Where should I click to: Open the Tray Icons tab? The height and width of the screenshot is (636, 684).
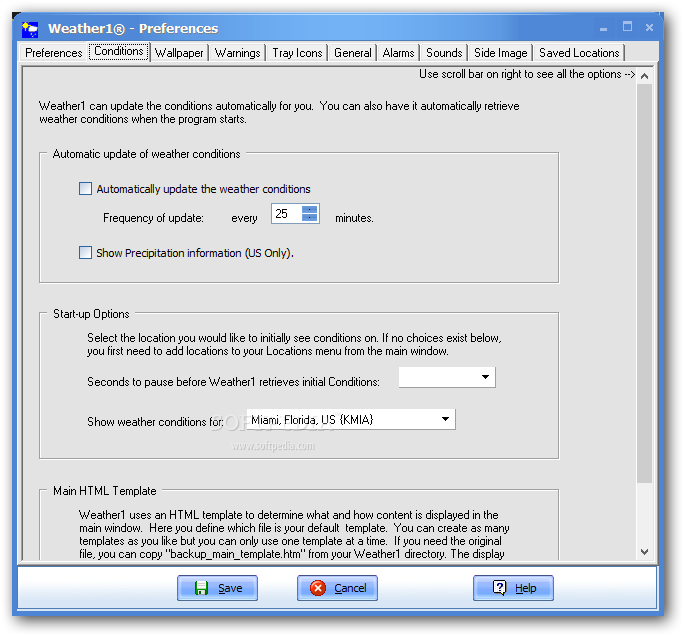click(297, 53)
